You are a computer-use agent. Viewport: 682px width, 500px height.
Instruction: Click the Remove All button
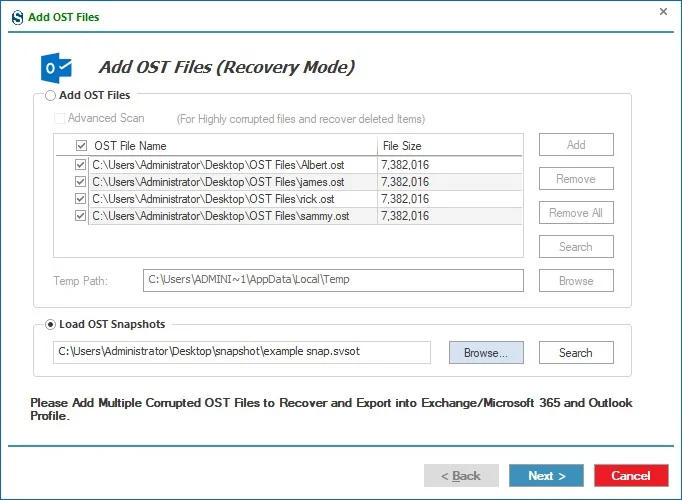[576, 213]
